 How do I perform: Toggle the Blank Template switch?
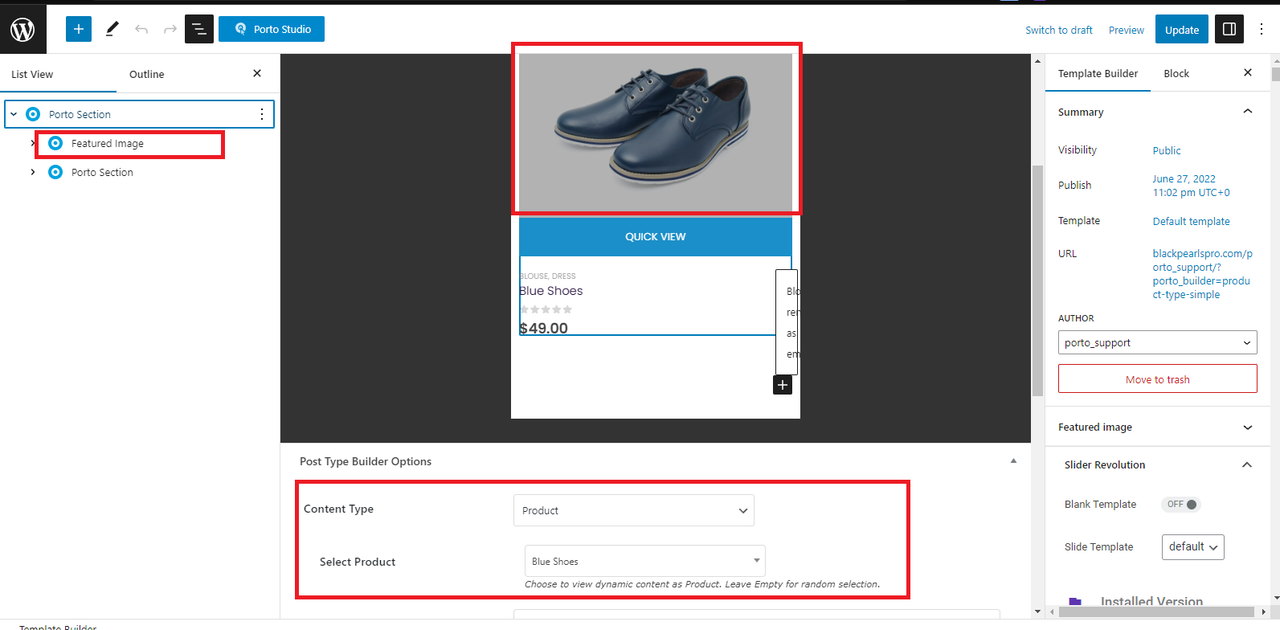point(1181,505)
